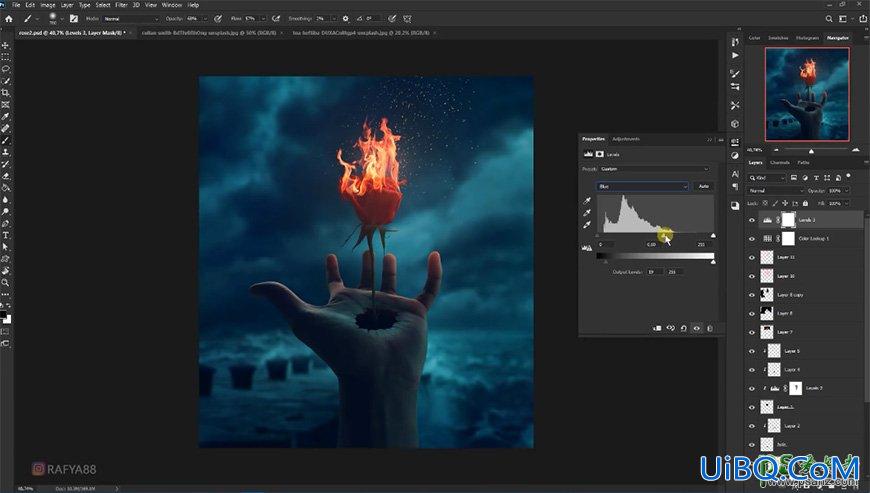The height and width of the screenshot is (493, 870).
Task: Sample gray point with the middle Levels eyedropper
Action: (x=587, y=213)
